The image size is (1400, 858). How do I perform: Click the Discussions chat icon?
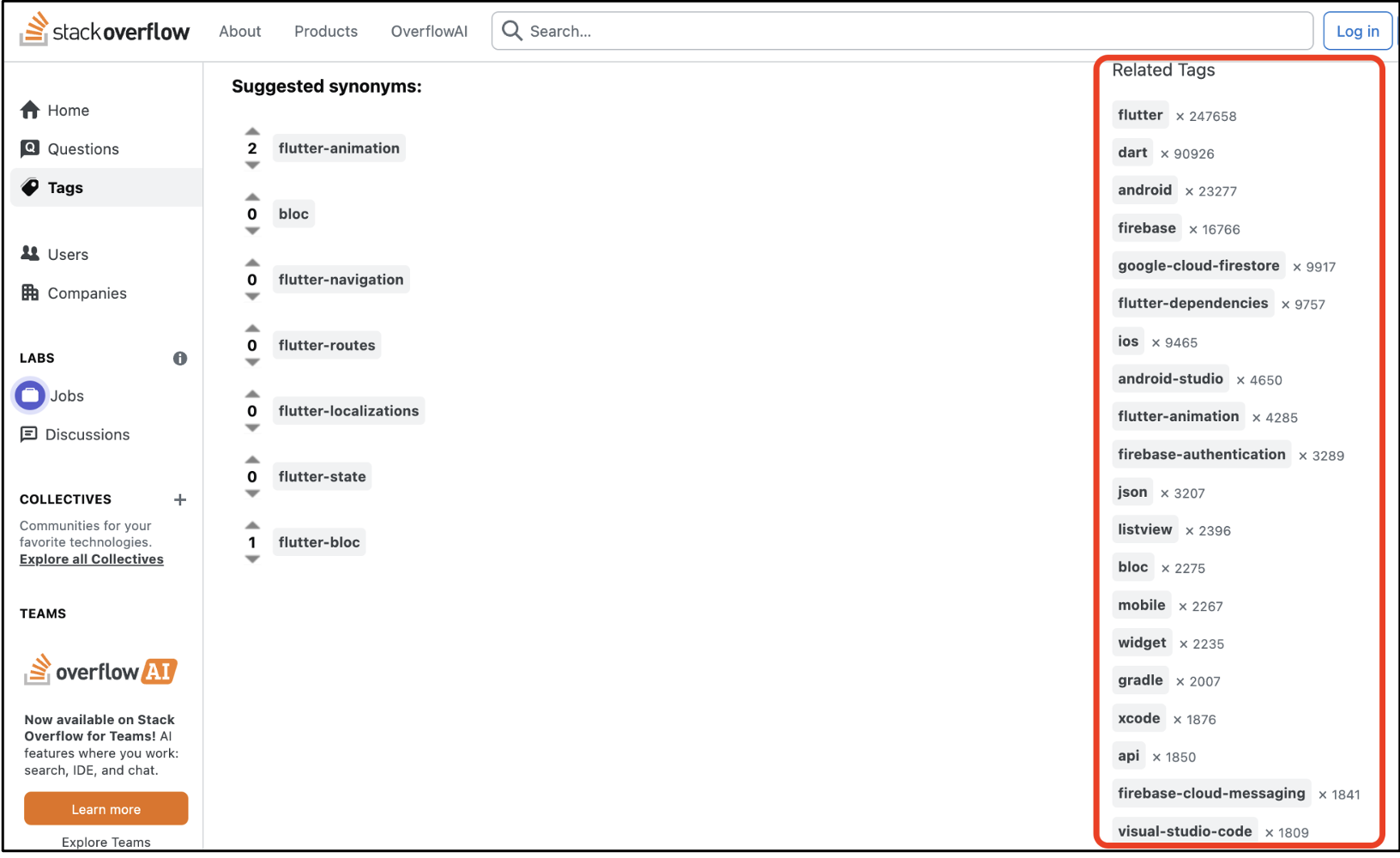pos(29,434)
